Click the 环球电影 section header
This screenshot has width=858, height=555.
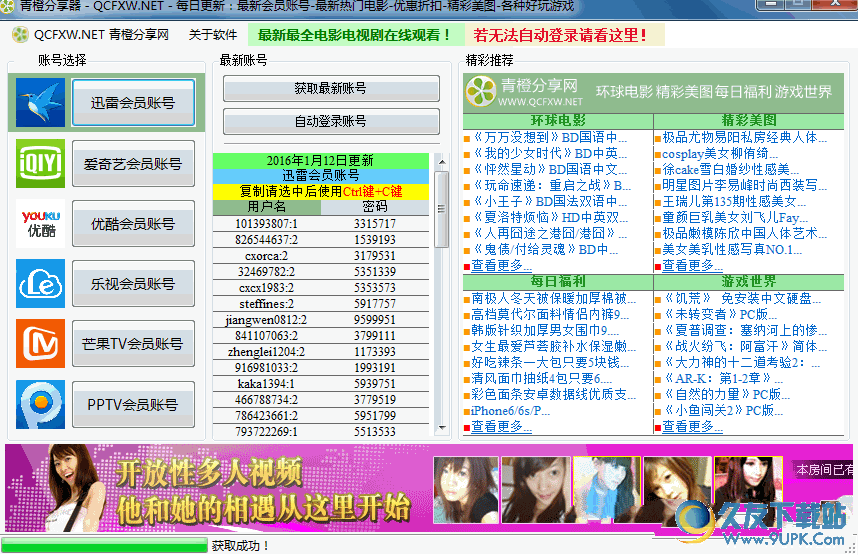coord(558,120)
